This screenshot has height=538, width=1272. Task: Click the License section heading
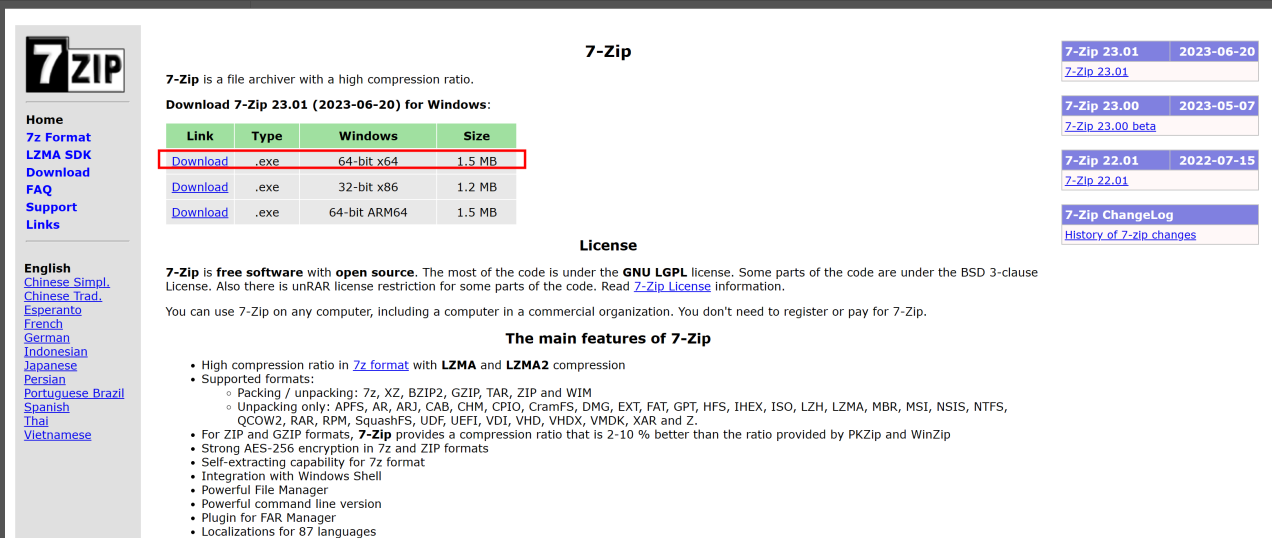608,245
